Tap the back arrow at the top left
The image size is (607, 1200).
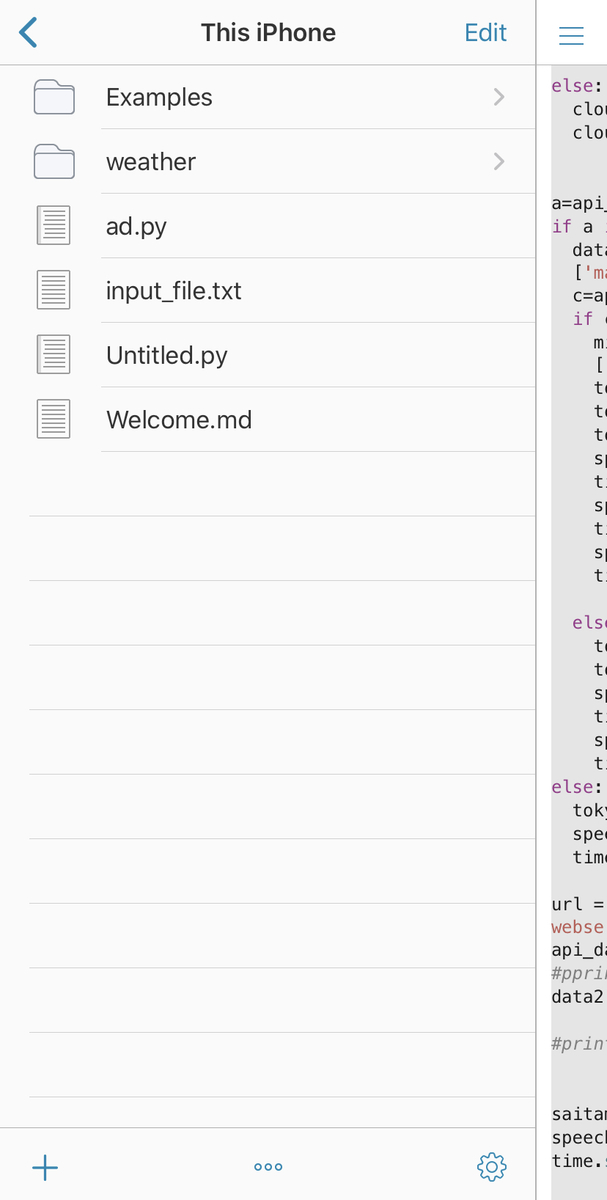coord(27,32)
